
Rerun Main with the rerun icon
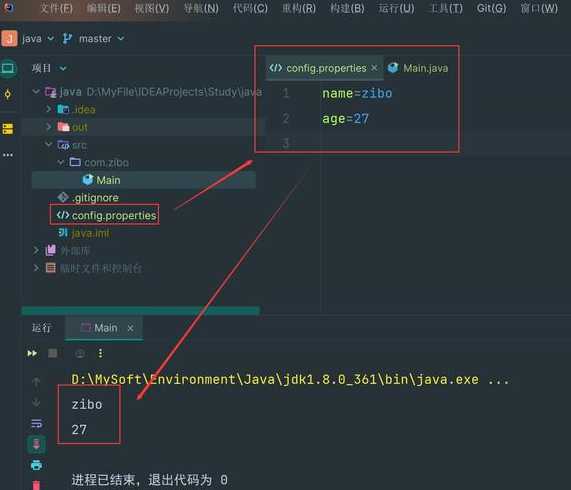(x=32, y=353)
